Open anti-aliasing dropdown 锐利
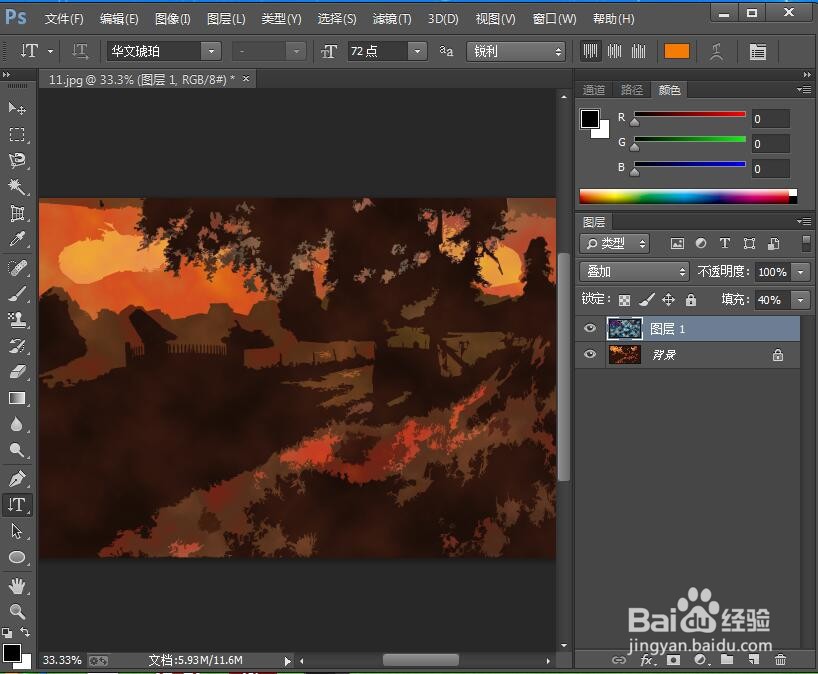The width and height of the screenshot is (818, 674). [x=516, y=51]
